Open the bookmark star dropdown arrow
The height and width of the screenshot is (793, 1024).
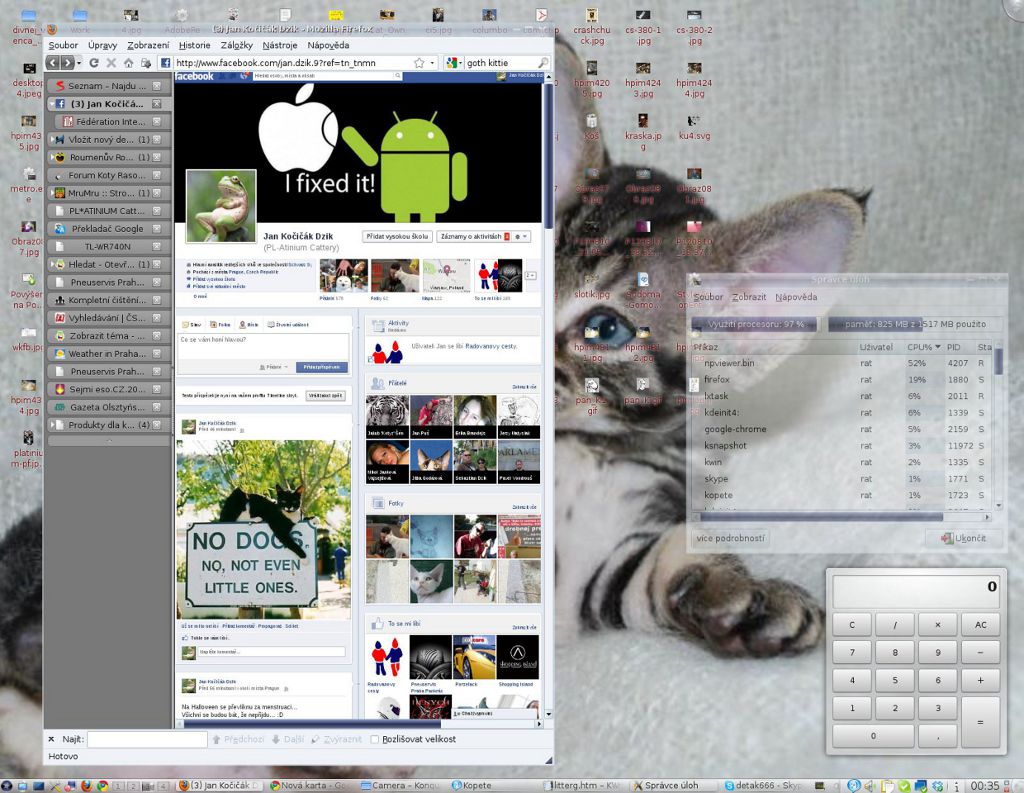point(432,63)
